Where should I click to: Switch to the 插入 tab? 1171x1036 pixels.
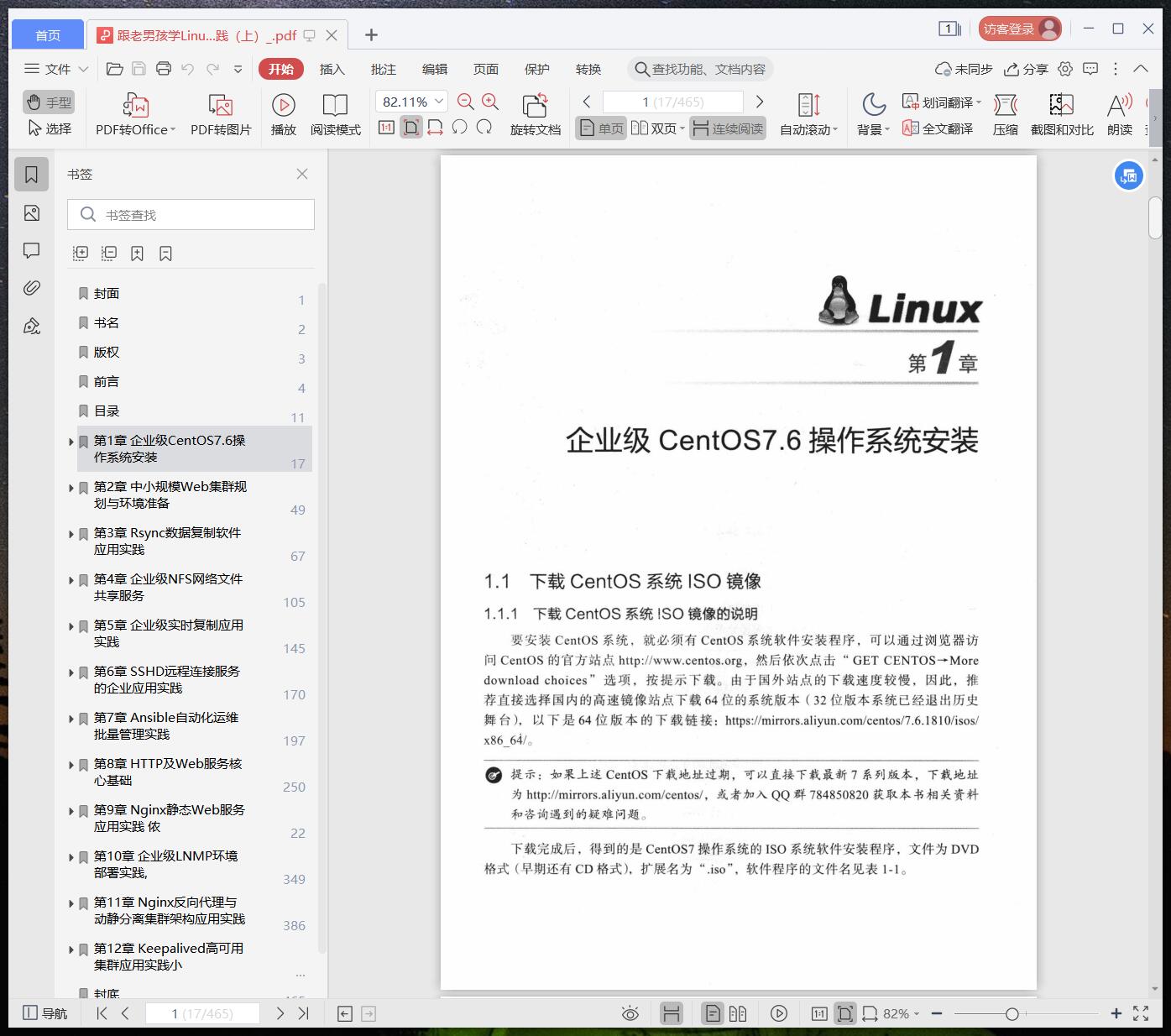point(332,69)
